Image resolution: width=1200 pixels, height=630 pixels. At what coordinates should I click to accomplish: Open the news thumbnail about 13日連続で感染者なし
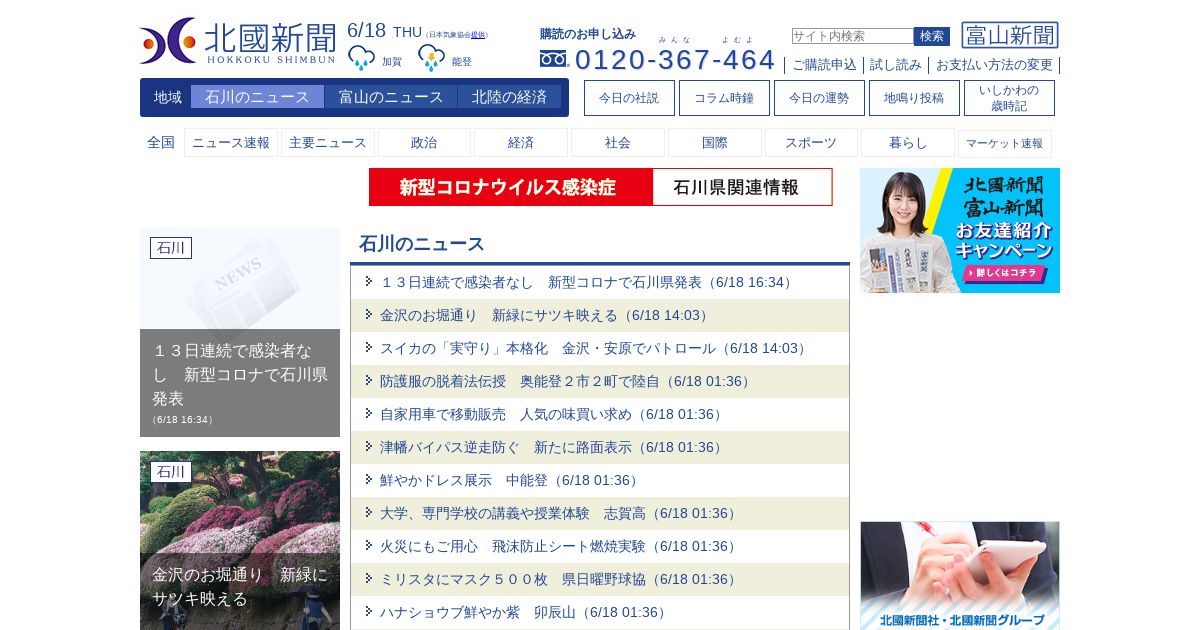coord(240,332)
